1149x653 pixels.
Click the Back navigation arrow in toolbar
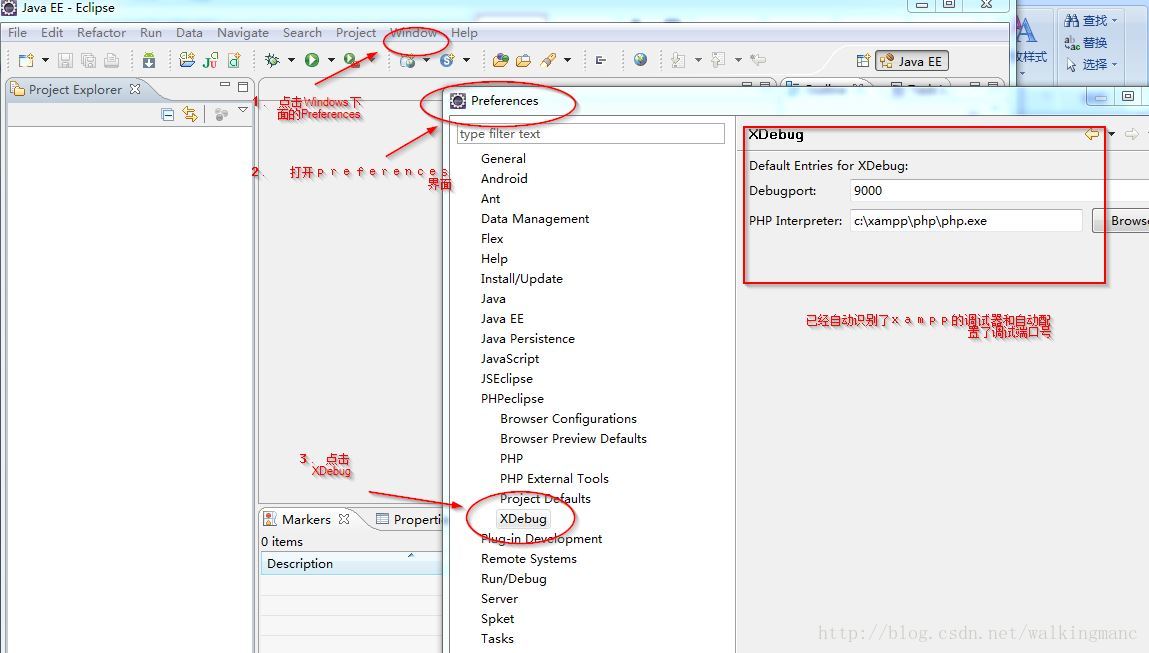(x=758, y=60)
